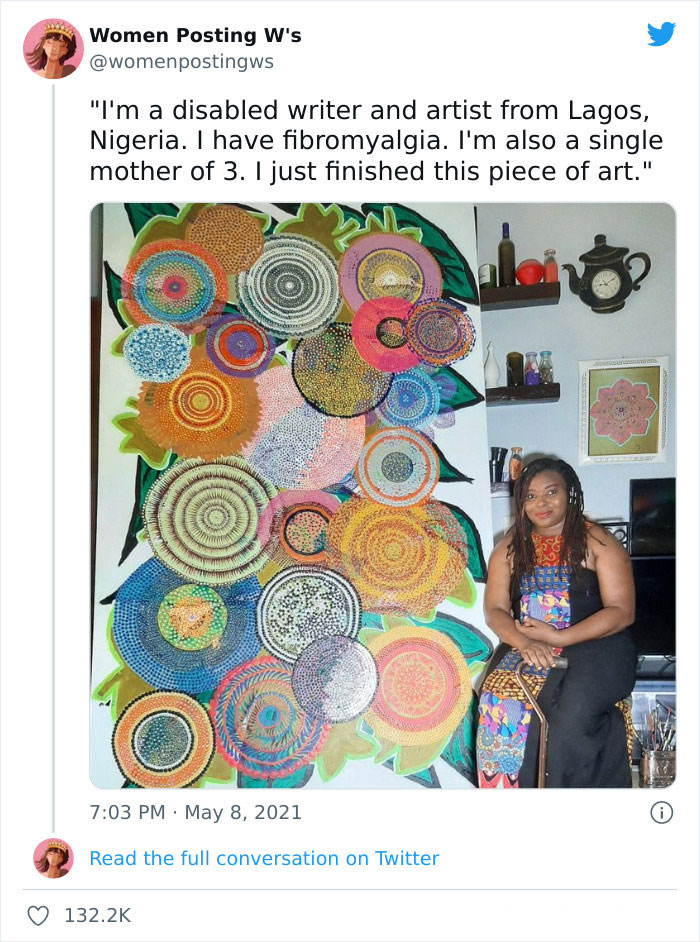The width and height of the screenshot is (700, 942).
Task: Toggle the like heart on the post
Action: 39,914
